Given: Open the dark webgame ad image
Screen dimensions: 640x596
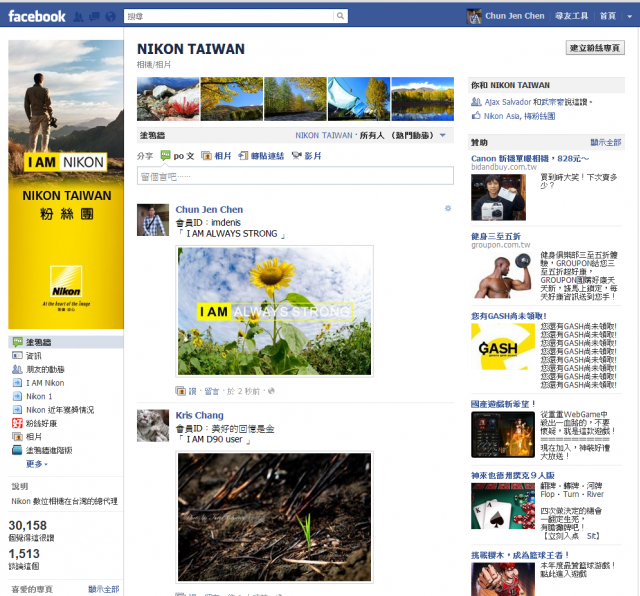Looking at the screenshot, I should pyautogui.click(x=503, y=434).
